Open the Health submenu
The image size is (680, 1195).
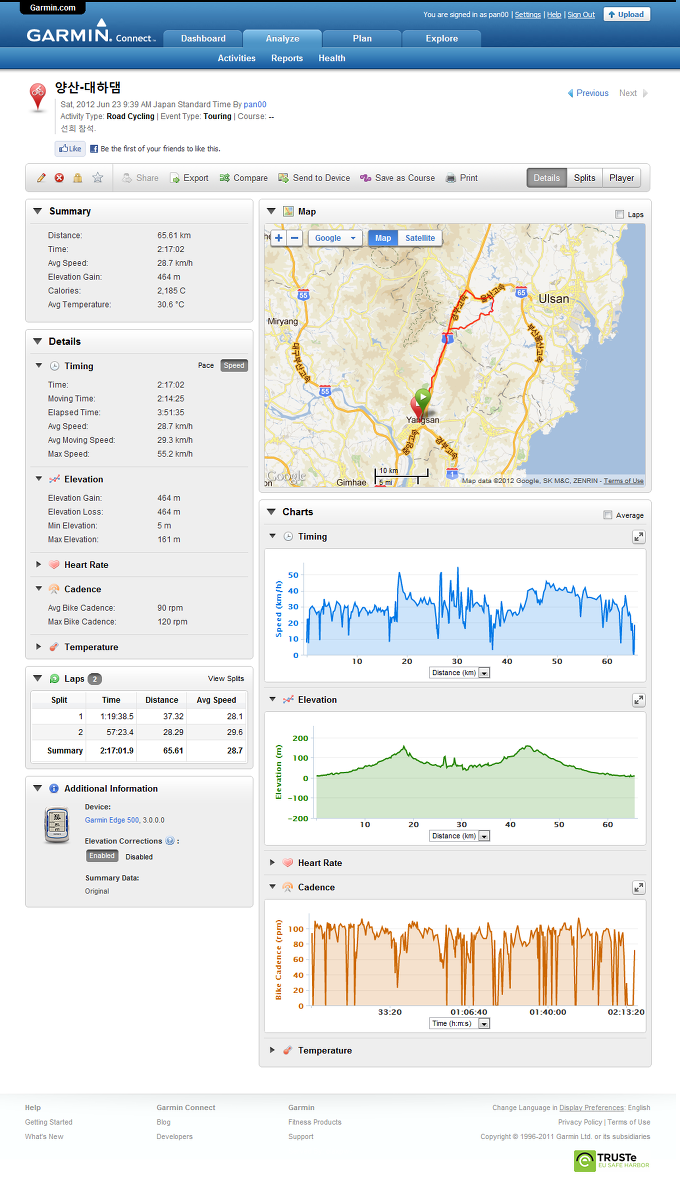pos(332,58)
